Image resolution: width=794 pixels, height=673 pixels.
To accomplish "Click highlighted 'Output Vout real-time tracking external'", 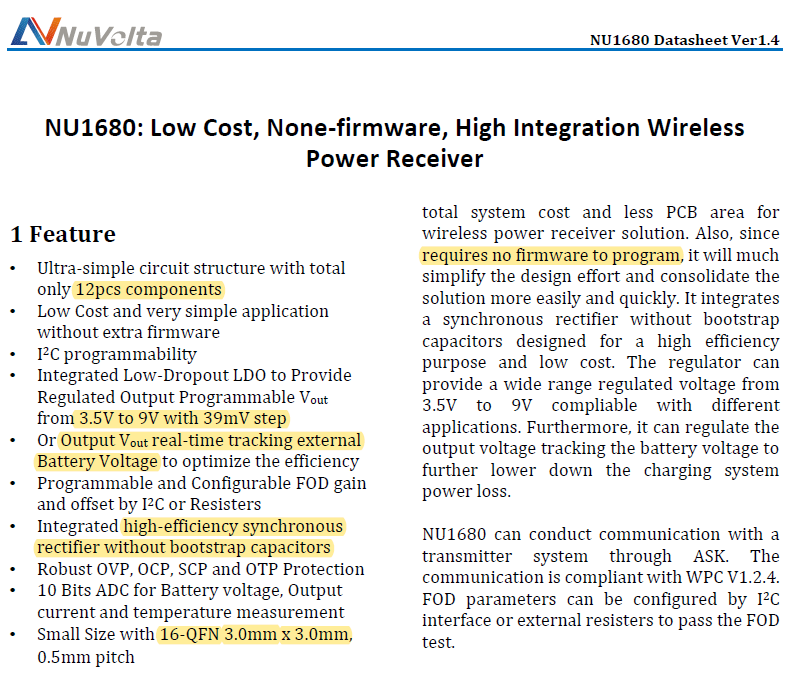I will pos(211,440).
